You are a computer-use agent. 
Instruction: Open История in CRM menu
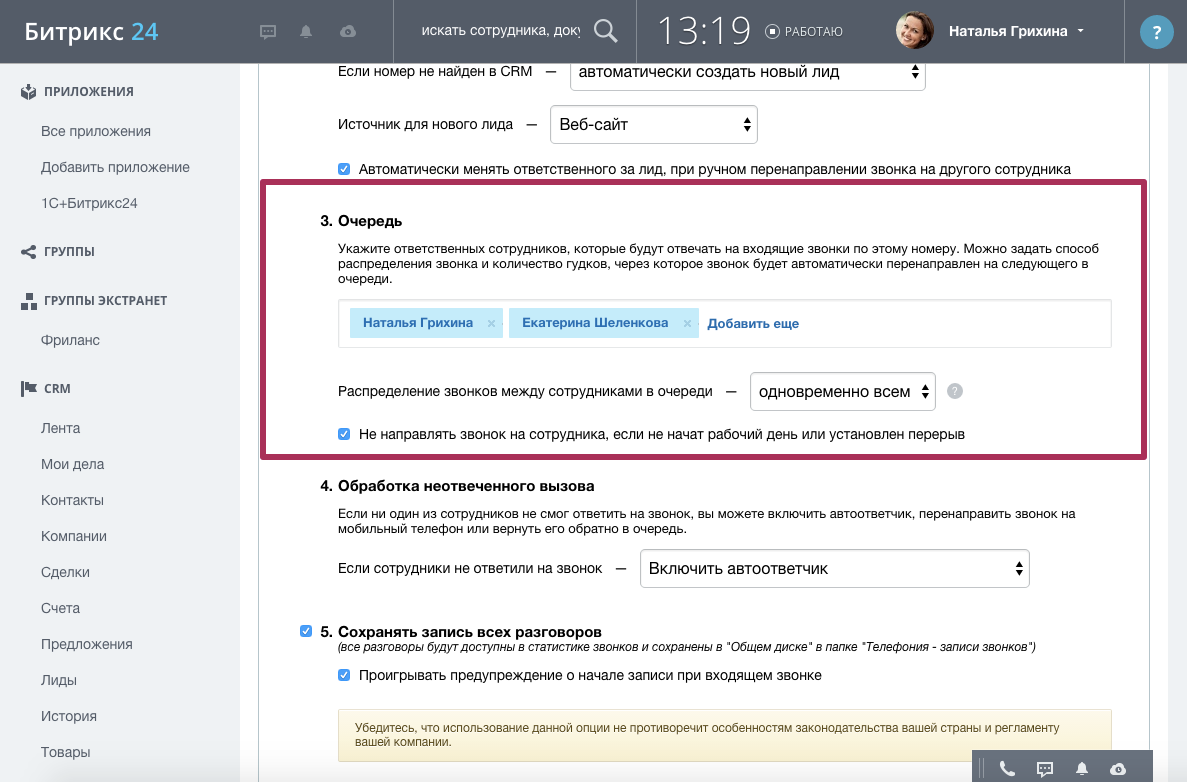[69, 716]
